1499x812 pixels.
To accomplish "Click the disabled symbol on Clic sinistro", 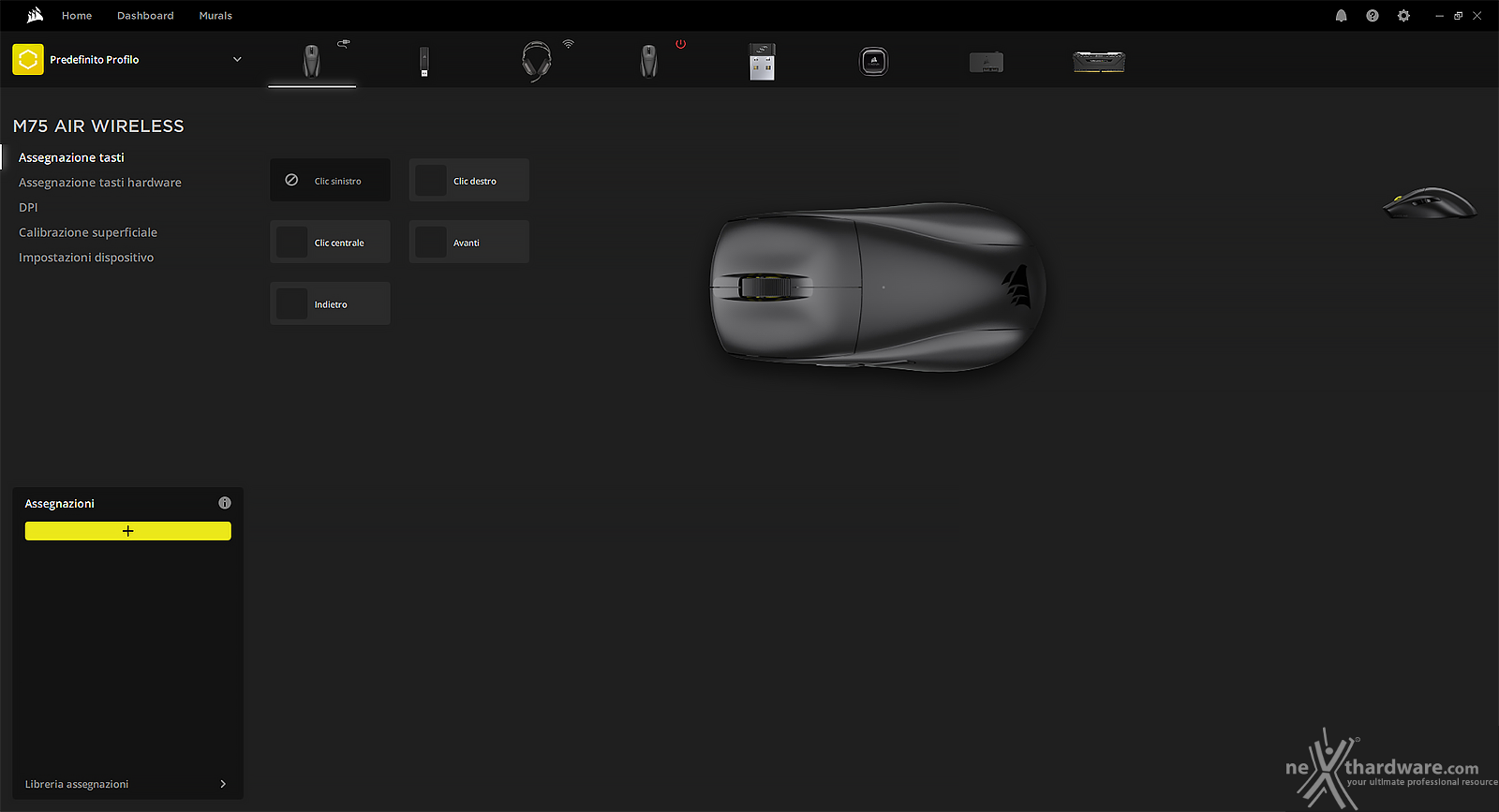I will point(291,180).
